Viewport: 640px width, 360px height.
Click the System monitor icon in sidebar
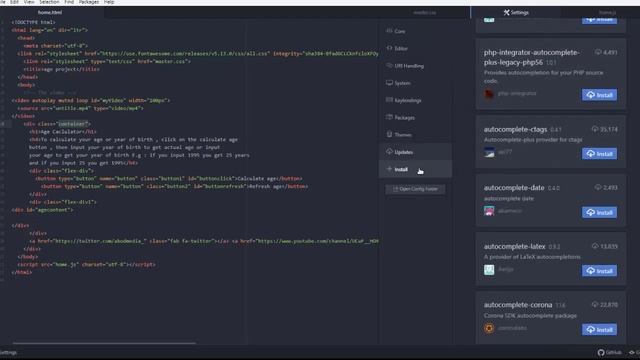tap(389, 82)
